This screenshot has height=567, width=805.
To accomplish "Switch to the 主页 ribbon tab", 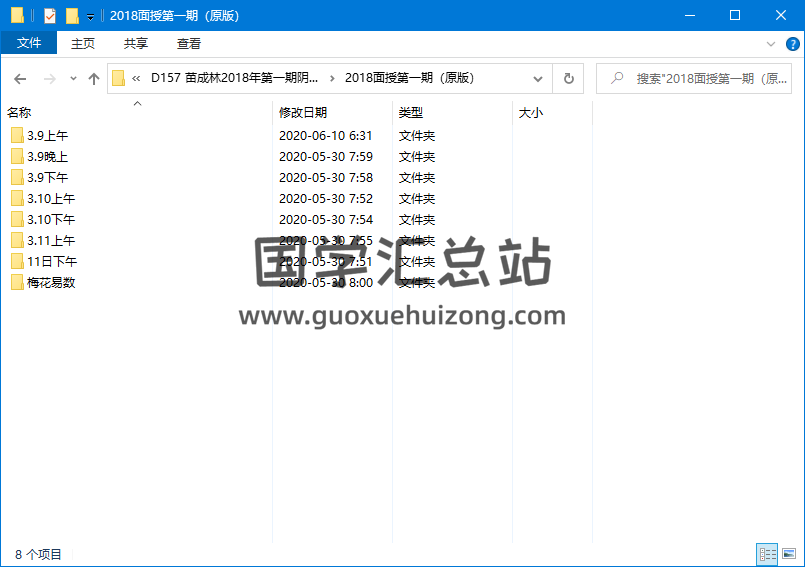I will 83,43.
